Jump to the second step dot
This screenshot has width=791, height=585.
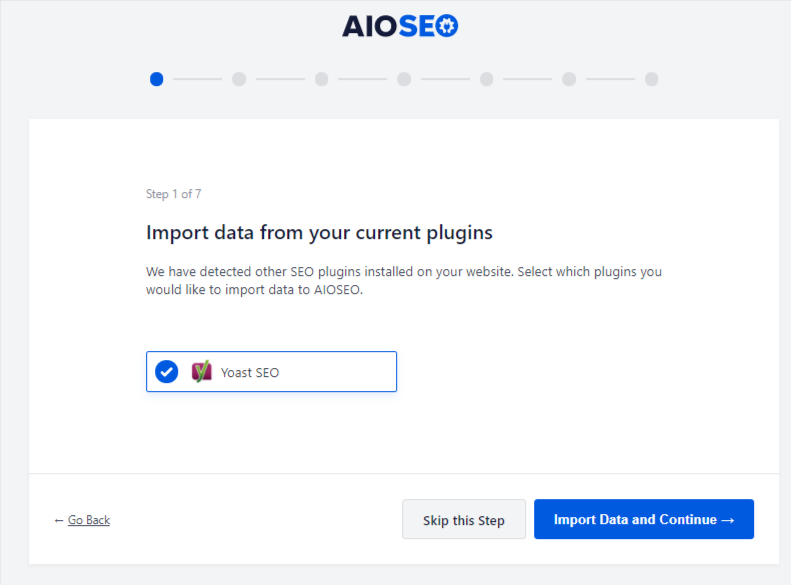239,79
